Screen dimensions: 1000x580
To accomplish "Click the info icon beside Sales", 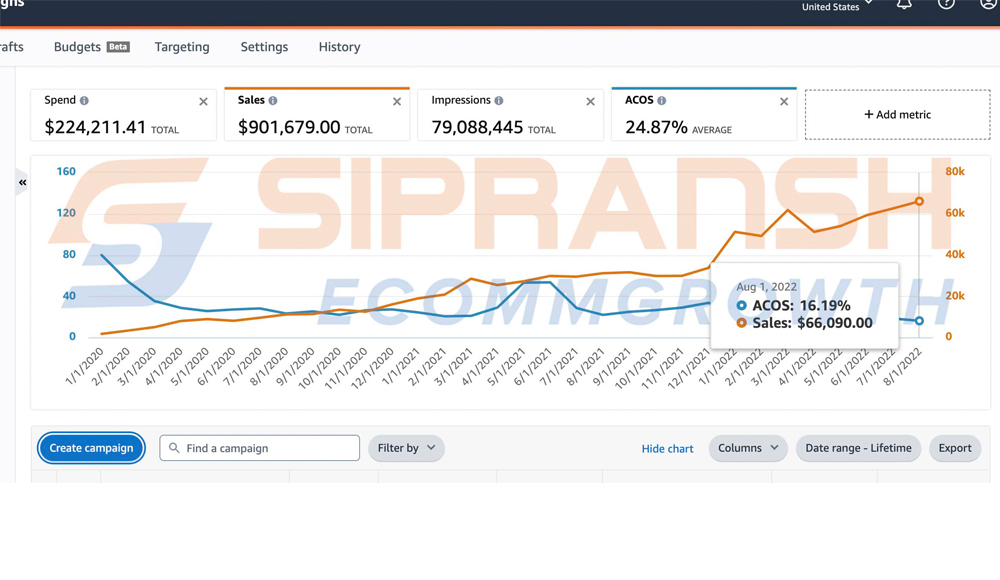I will [273, 101].
